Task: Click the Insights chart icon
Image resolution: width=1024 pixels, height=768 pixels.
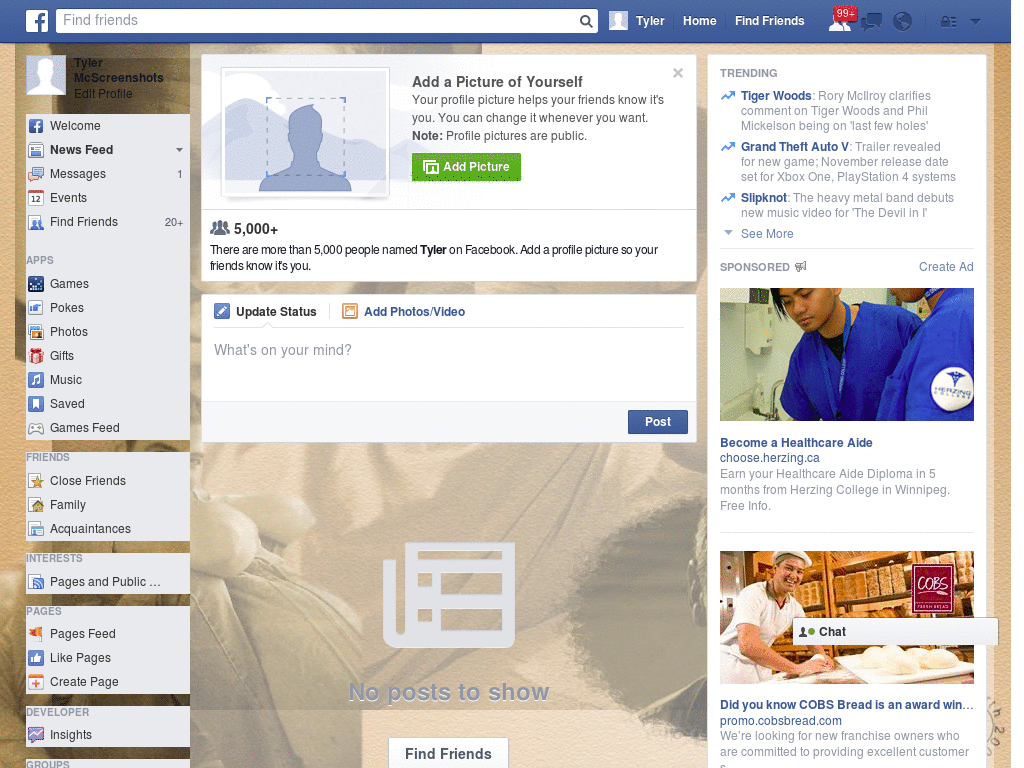Action: click(x=36, y=735)
